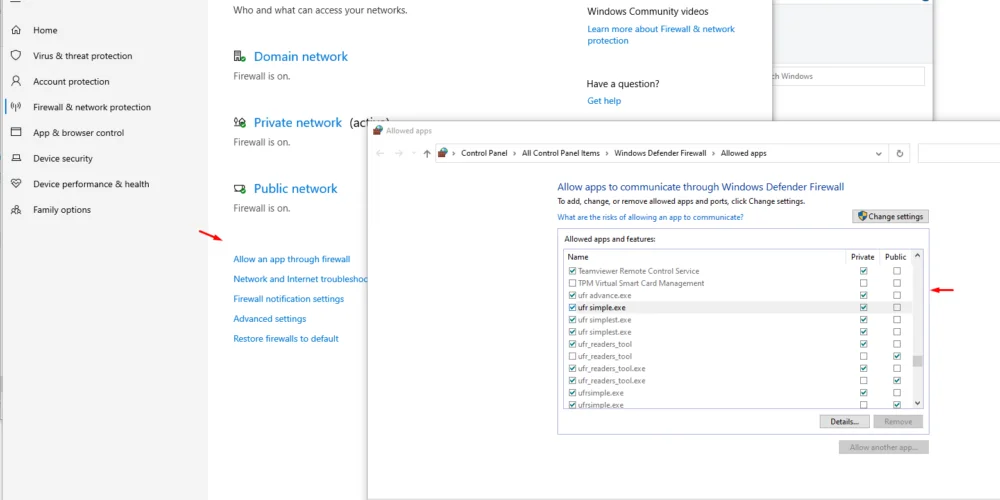Expand the chevron after Windows Defender Firewall breadcrumb
Screen dimensions: 1000x500
(x=714, y=154)
